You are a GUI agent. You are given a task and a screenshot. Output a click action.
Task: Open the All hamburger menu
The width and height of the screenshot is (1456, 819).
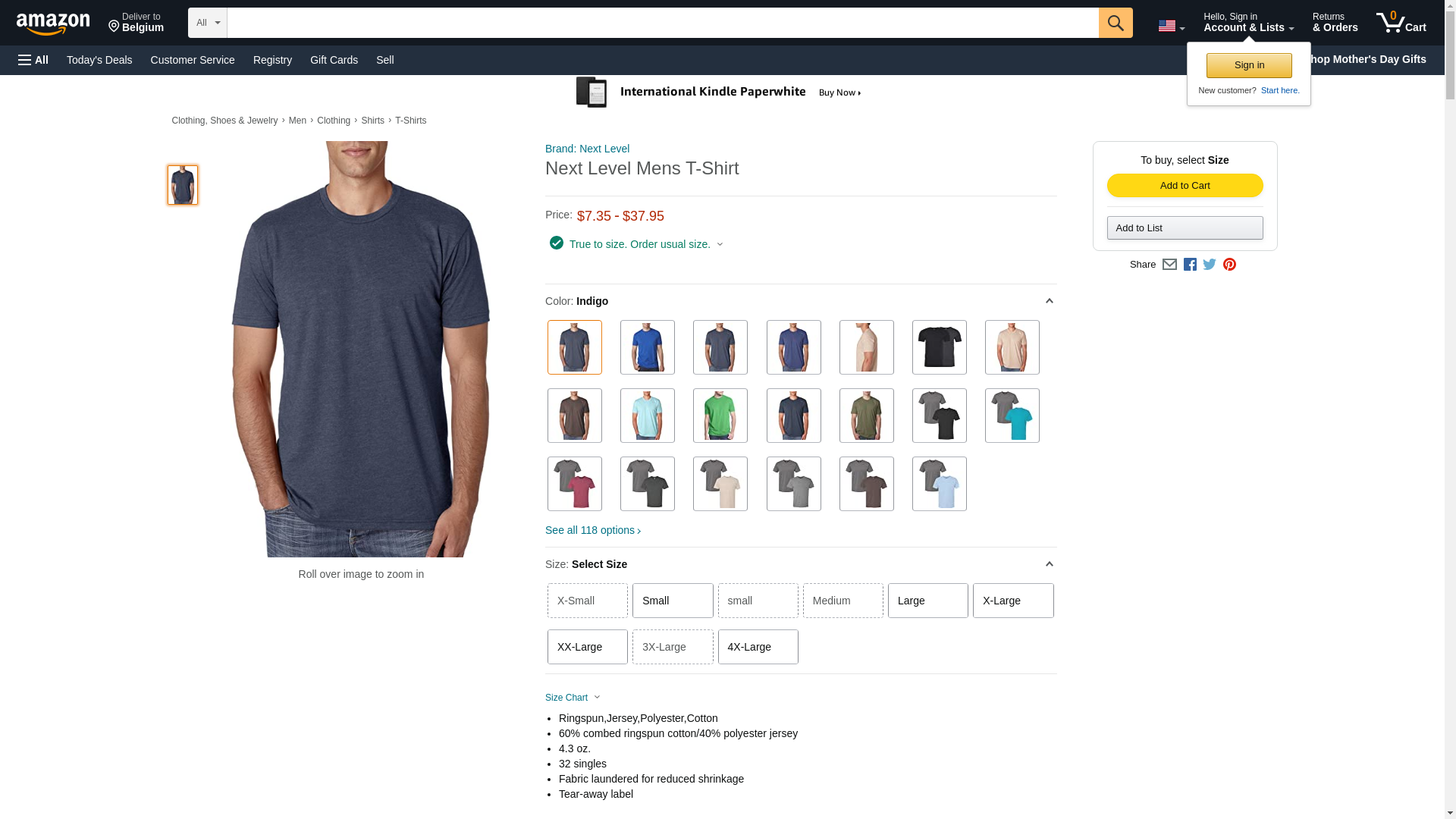click(33, 60)
